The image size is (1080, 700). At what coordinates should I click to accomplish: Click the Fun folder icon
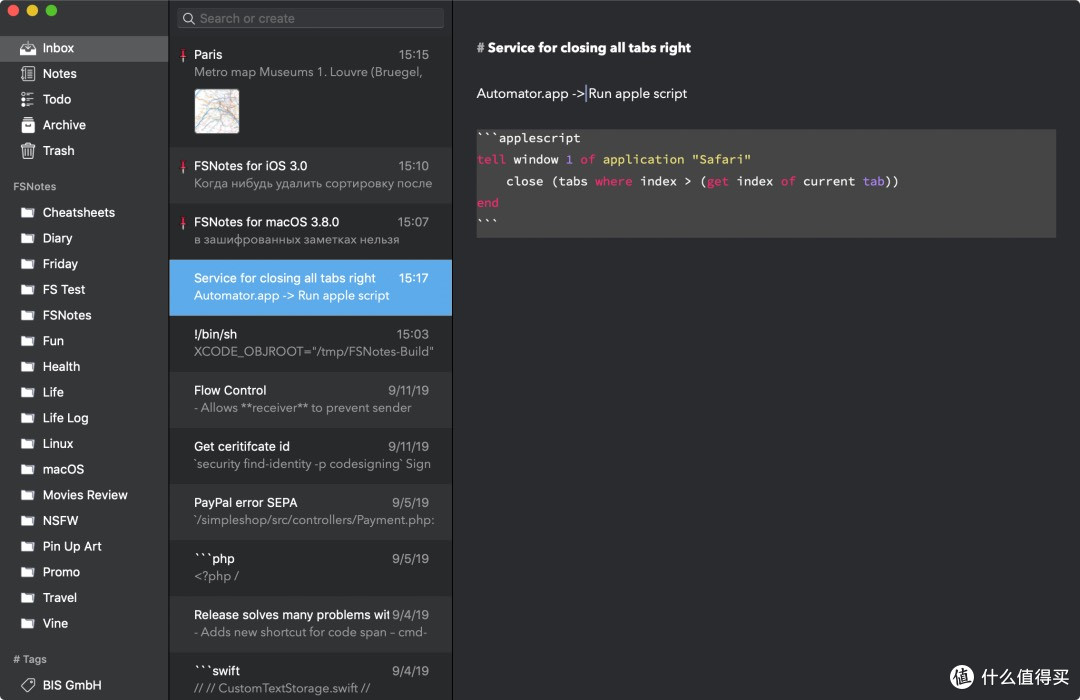(28, 341)
